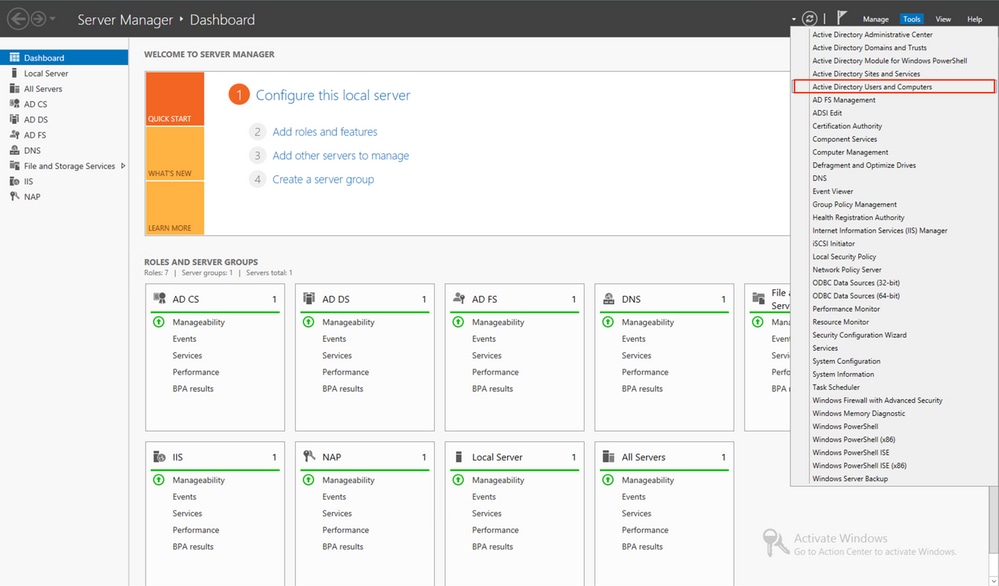Open the notifications flag icon
Screen dimensions: 999x586
click(x=842, y=18)
